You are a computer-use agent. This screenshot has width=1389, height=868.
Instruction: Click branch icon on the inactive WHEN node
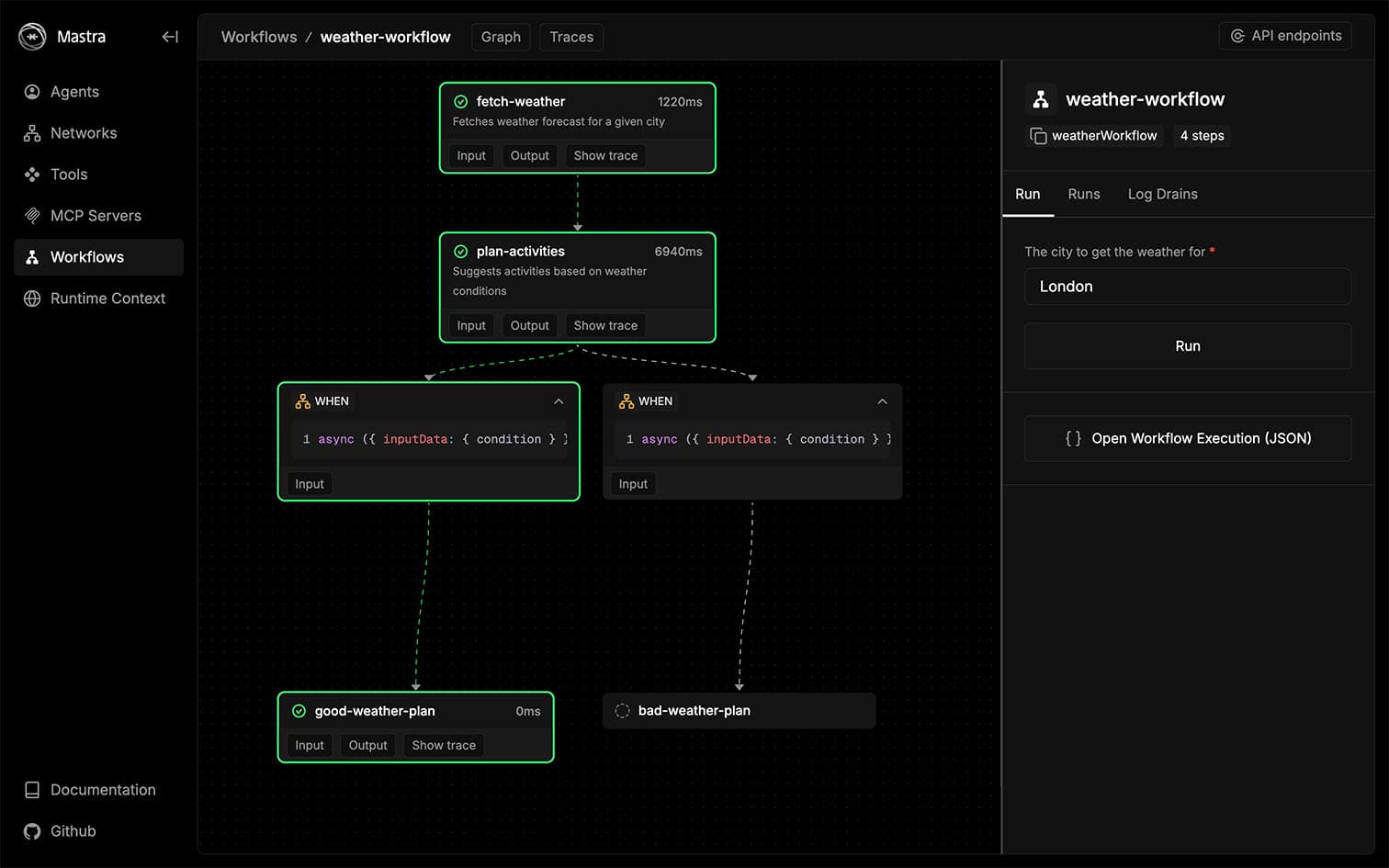point(627,401)
